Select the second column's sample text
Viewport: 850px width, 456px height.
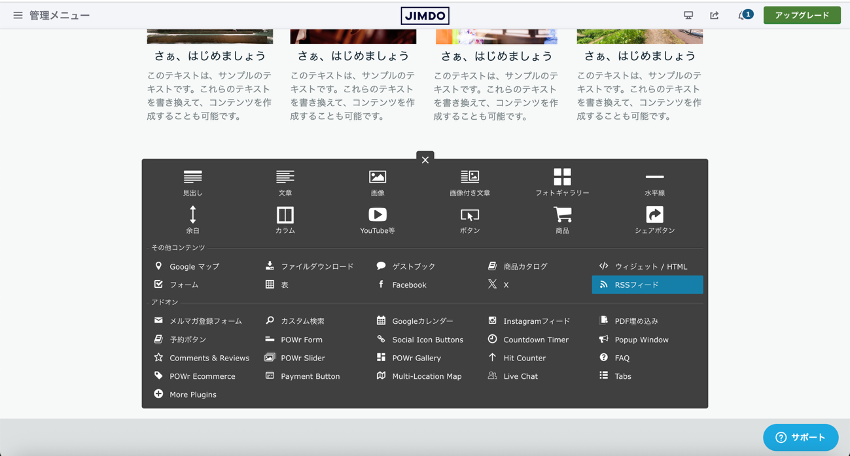352,95
